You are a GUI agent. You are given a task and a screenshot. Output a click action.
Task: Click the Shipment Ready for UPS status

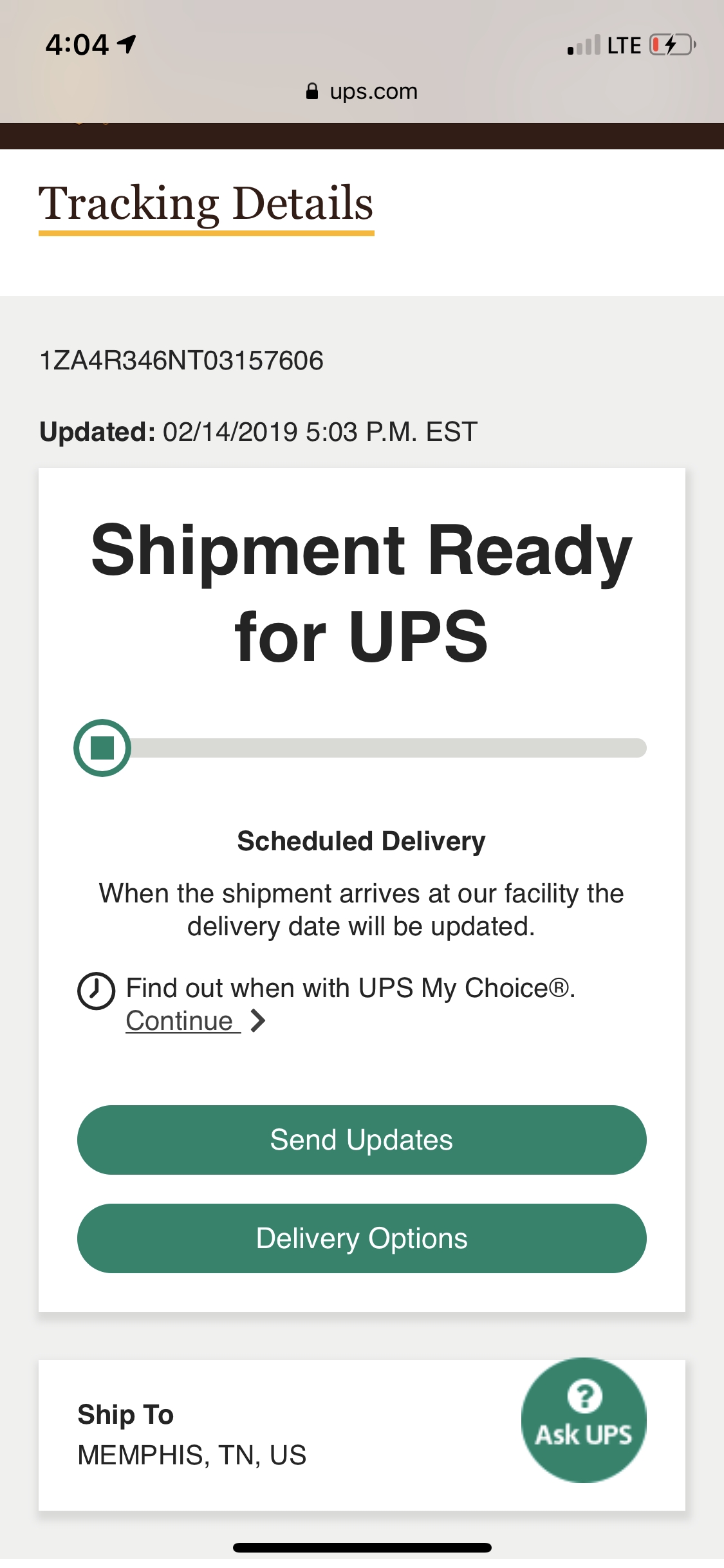tap(362, 592)
